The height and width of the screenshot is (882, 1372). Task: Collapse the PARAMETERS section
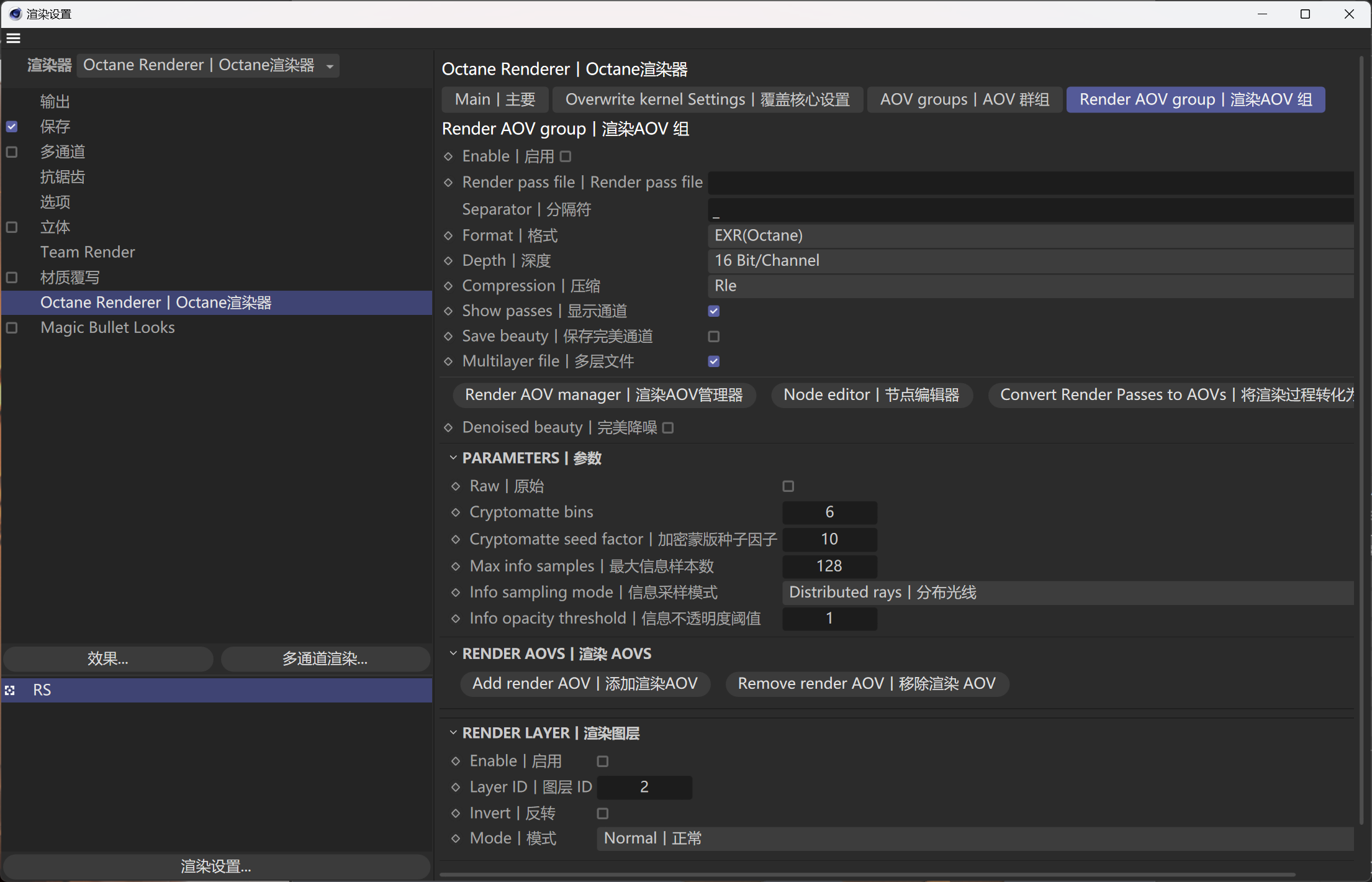[x=453, y=458]
